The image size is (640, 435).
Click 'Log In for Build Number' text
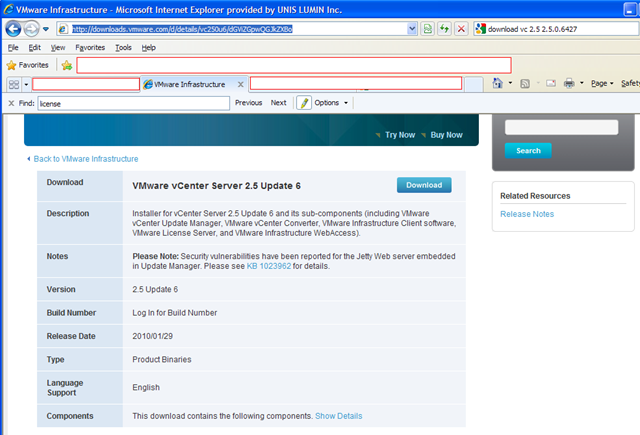coord(175,313)
